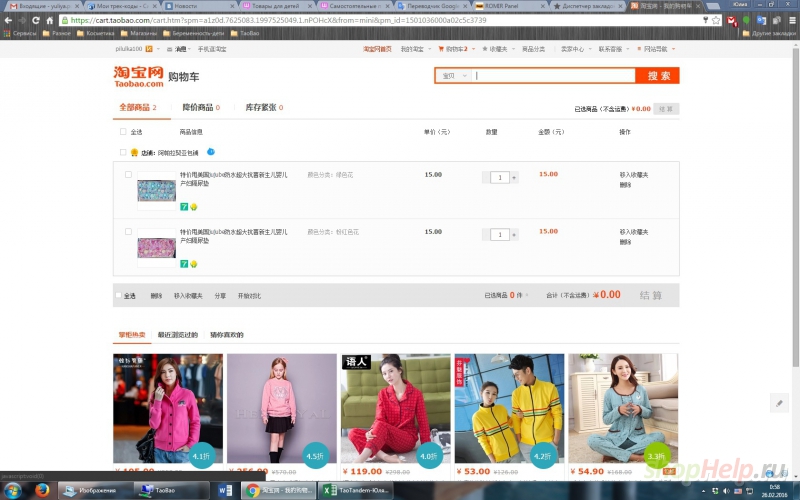
Task: Decrease quantity of green flower item
Action: (486, 178)
